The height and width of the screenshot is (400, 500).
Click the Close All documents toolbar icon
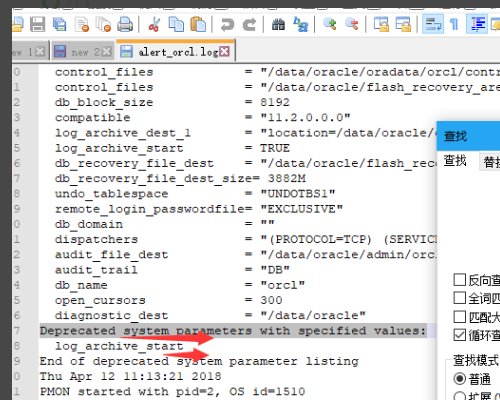pos(103,24)
